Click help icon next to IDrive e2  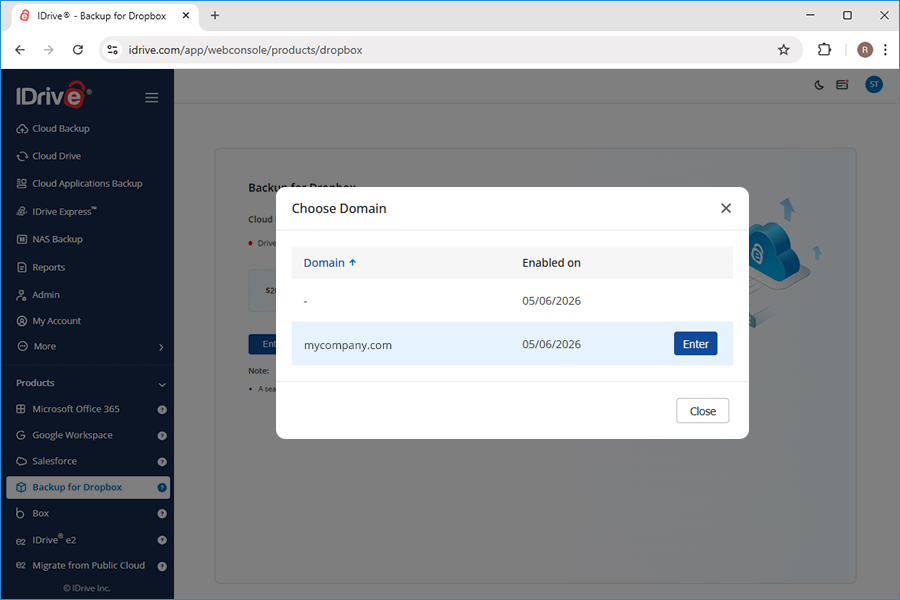coord(162,540)
